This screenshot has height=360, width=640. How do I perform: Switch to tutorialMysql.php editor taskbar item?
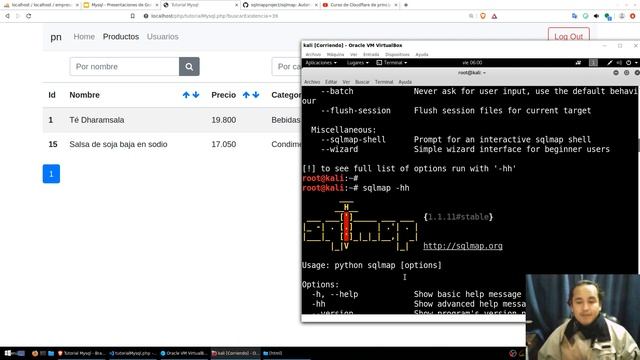pos(133,353)
